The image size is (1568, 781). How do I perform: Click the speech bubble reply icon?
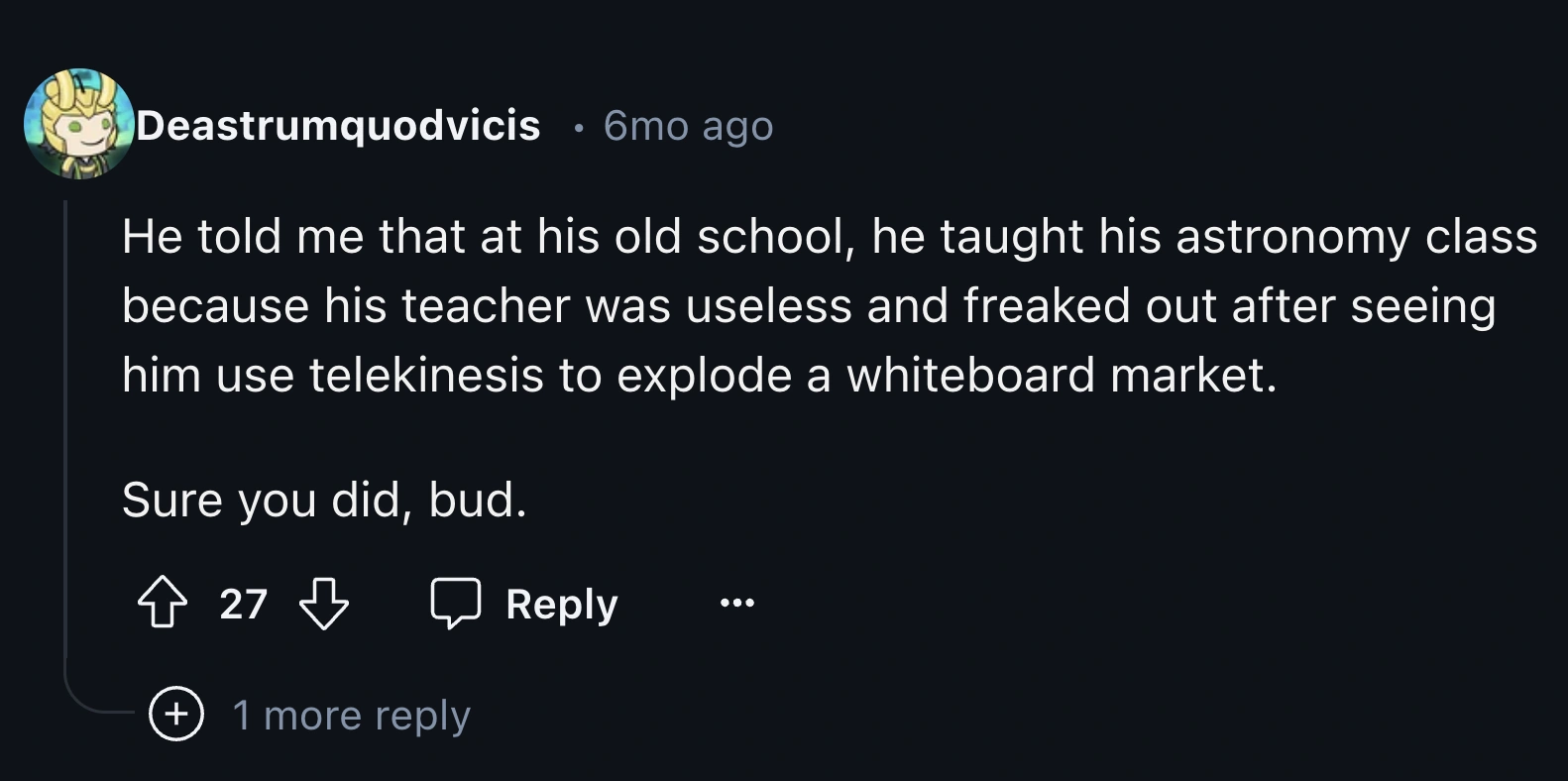click(x=455, y=603)
